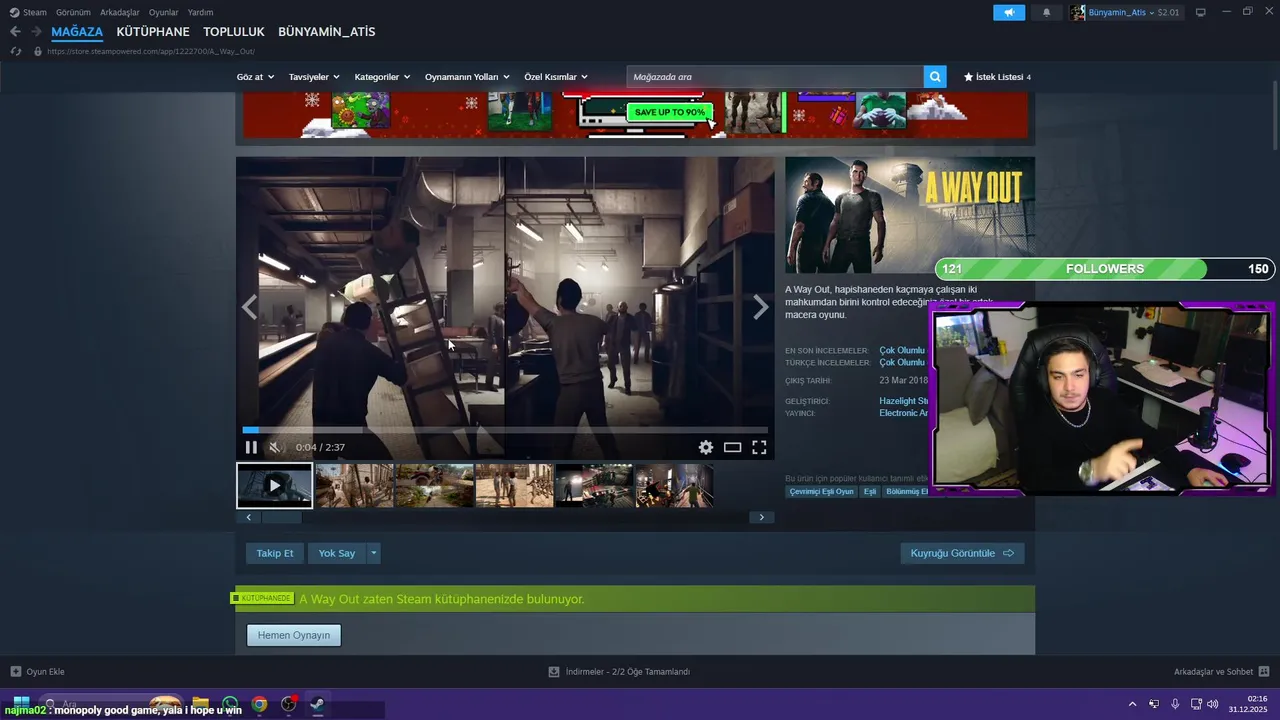
Task: Go back with the navigation arrow
Action: (15, 32)
